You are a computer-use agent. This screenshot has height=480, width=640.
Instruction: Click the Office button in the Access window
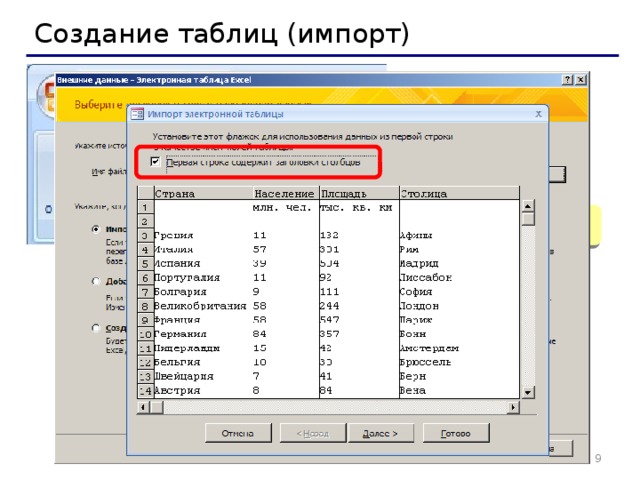tap(46, 97)
